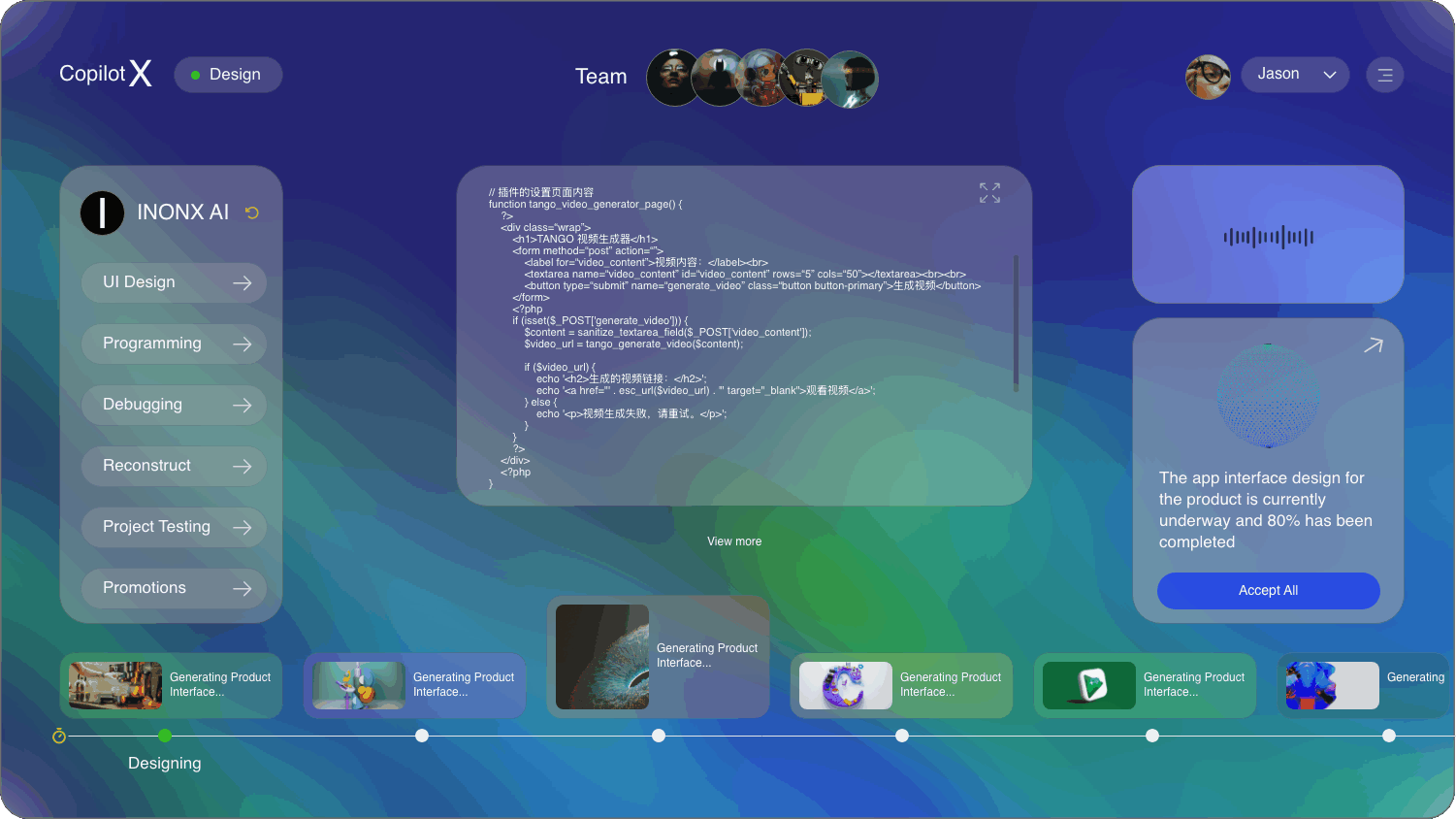
Task: Click the View more link
Action: (734, 541)
